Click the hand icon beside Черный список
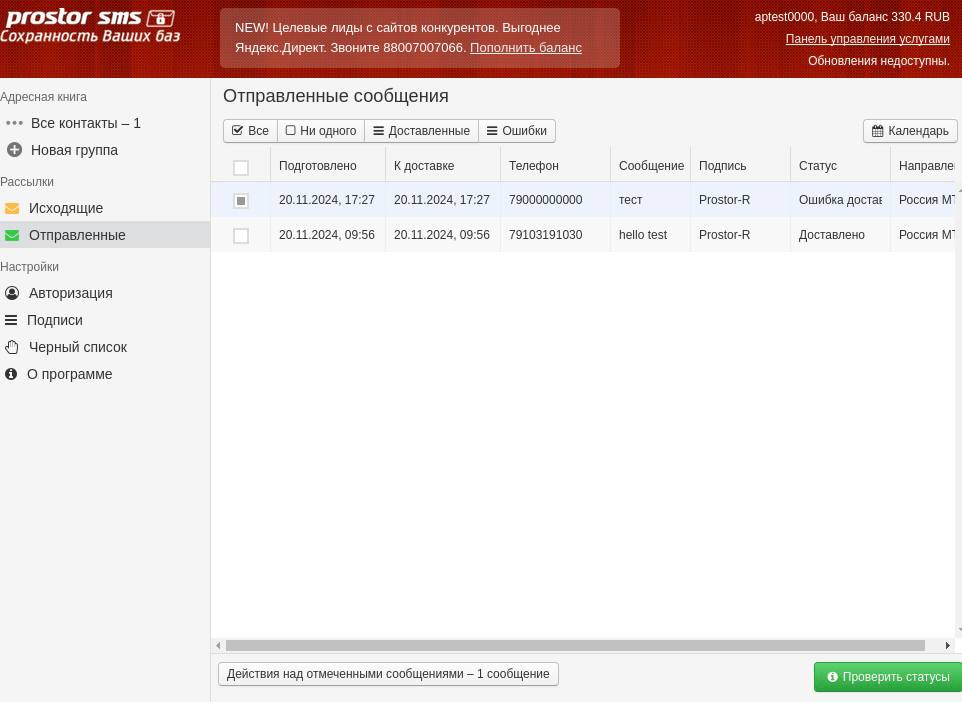 (x=12, y=347)
